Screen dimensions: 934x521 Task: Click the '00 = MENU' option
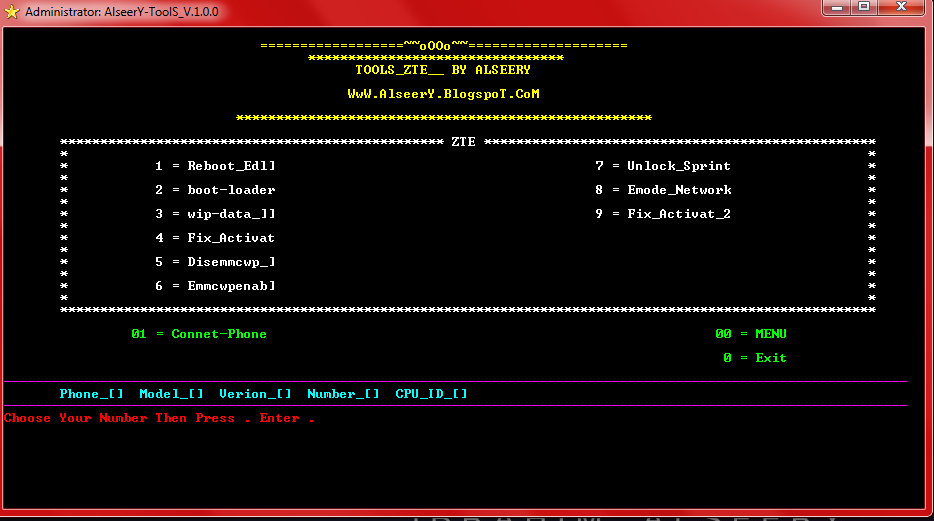point(751,334)
